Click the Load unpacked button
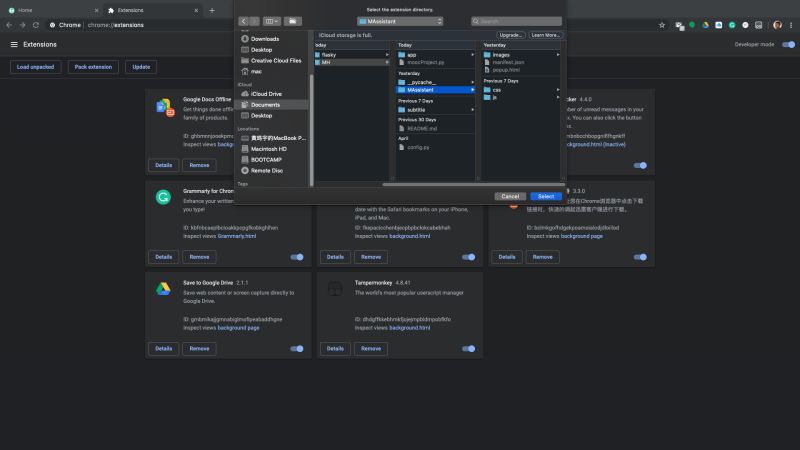 (35, 67)
